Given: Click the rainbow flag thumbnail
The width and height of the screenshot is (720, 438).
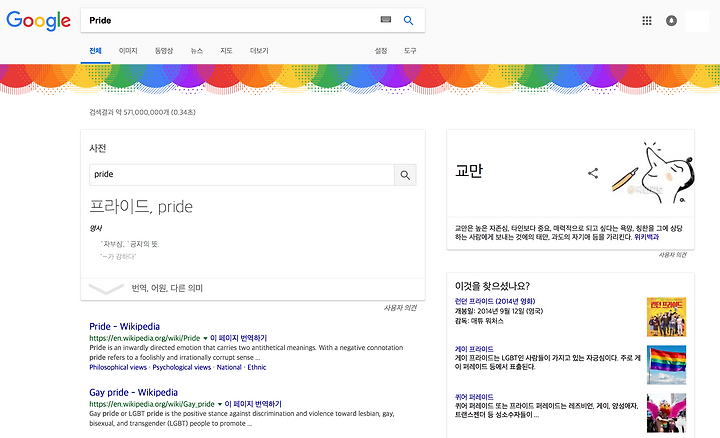Looking at the screenshot, I should click(666, 365).
